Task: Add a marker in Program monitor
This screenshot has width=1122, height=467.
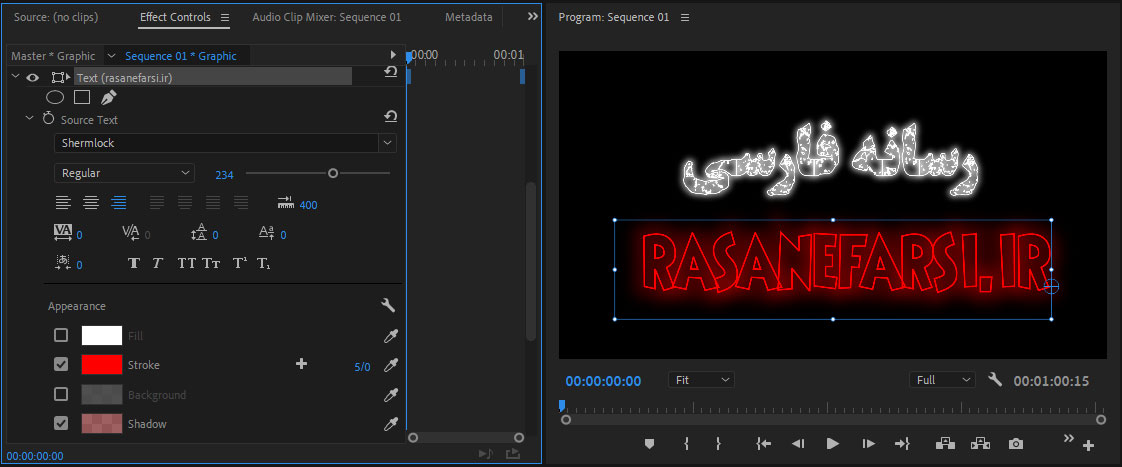Action: (x=649, y=444)
